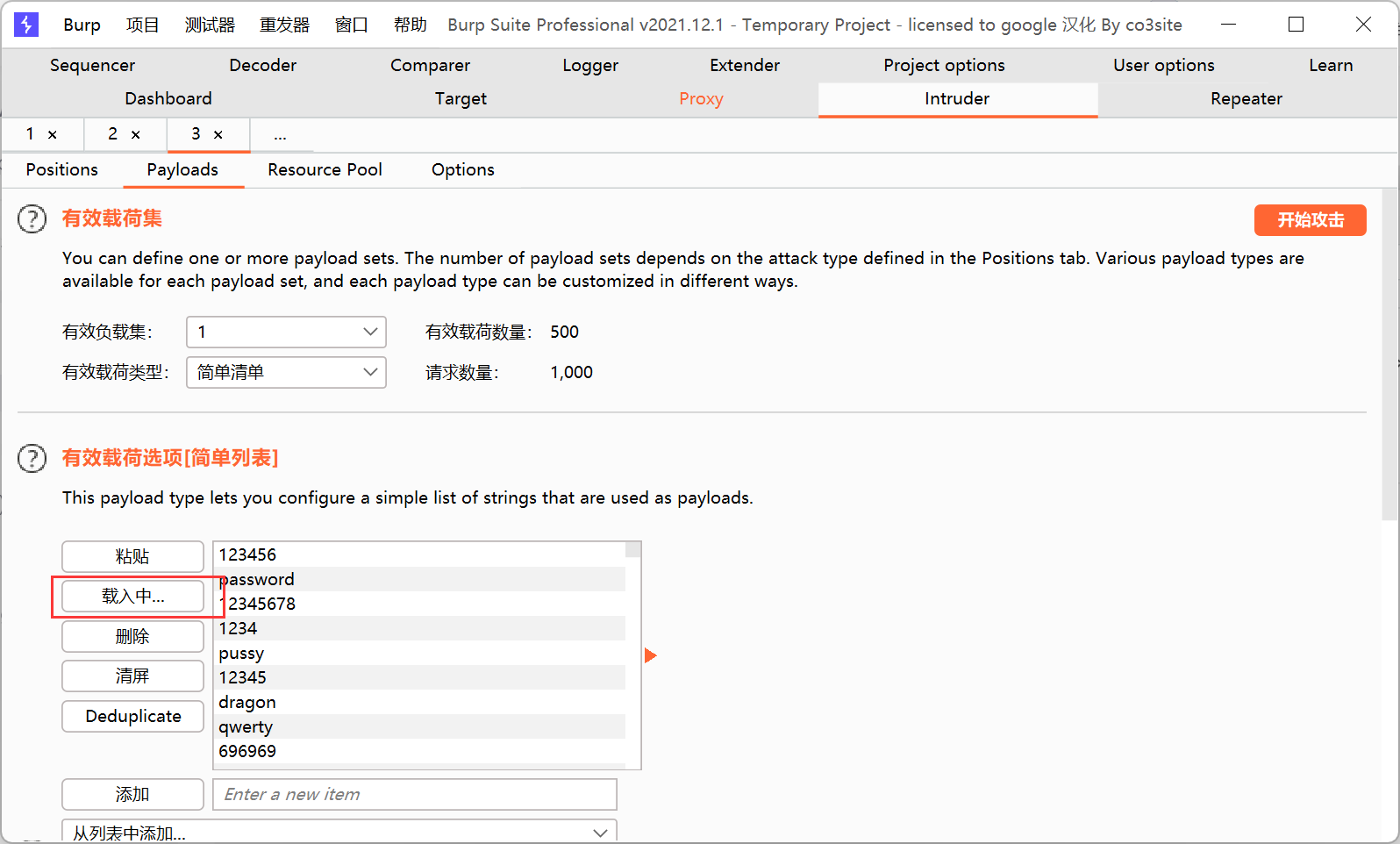1400x844 pixels.
Task: Select Intruder attack tab 1
Action: point(30,133)
